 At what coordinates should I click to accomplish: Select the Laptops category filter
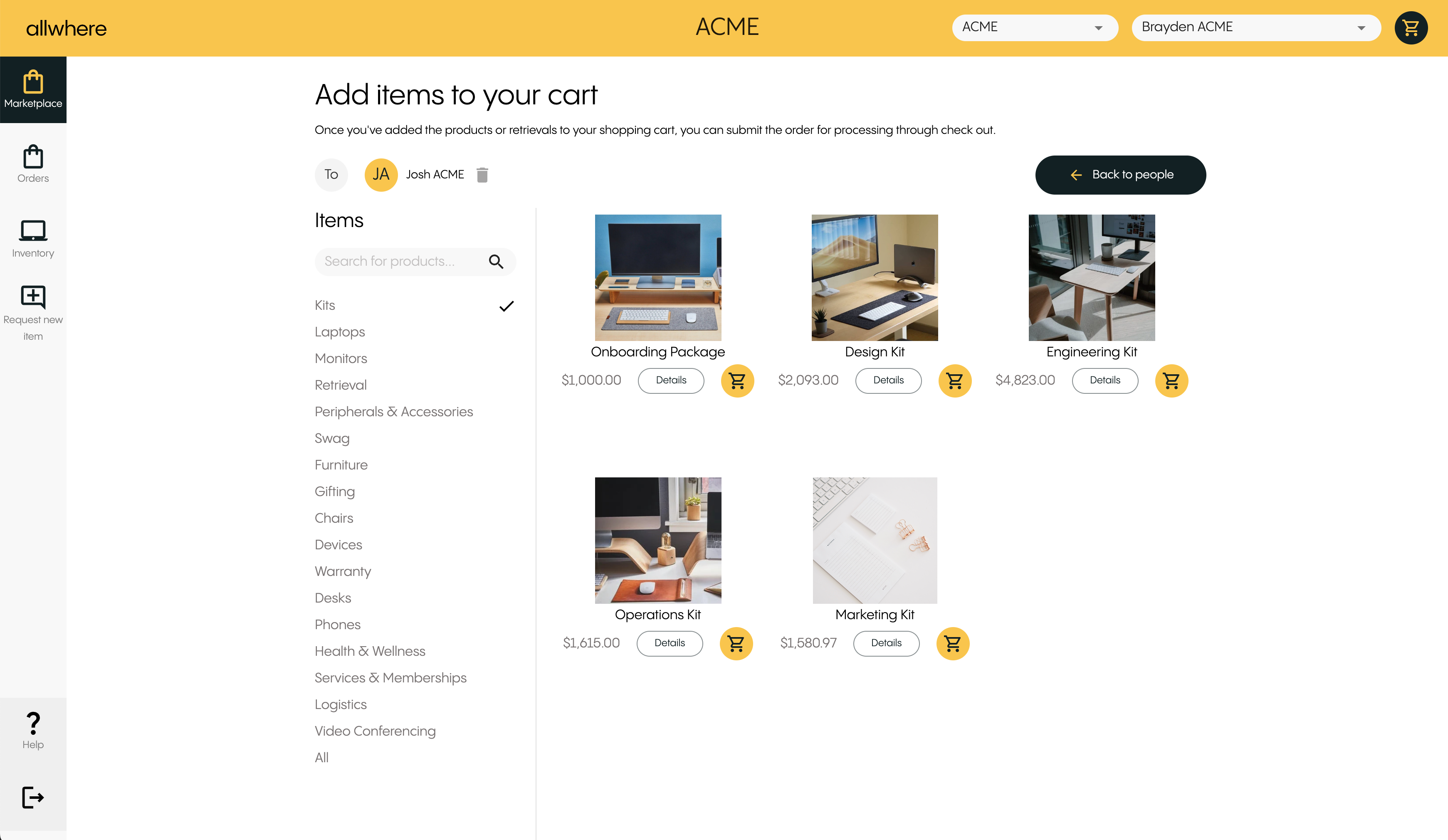click(x=339, y=331)
